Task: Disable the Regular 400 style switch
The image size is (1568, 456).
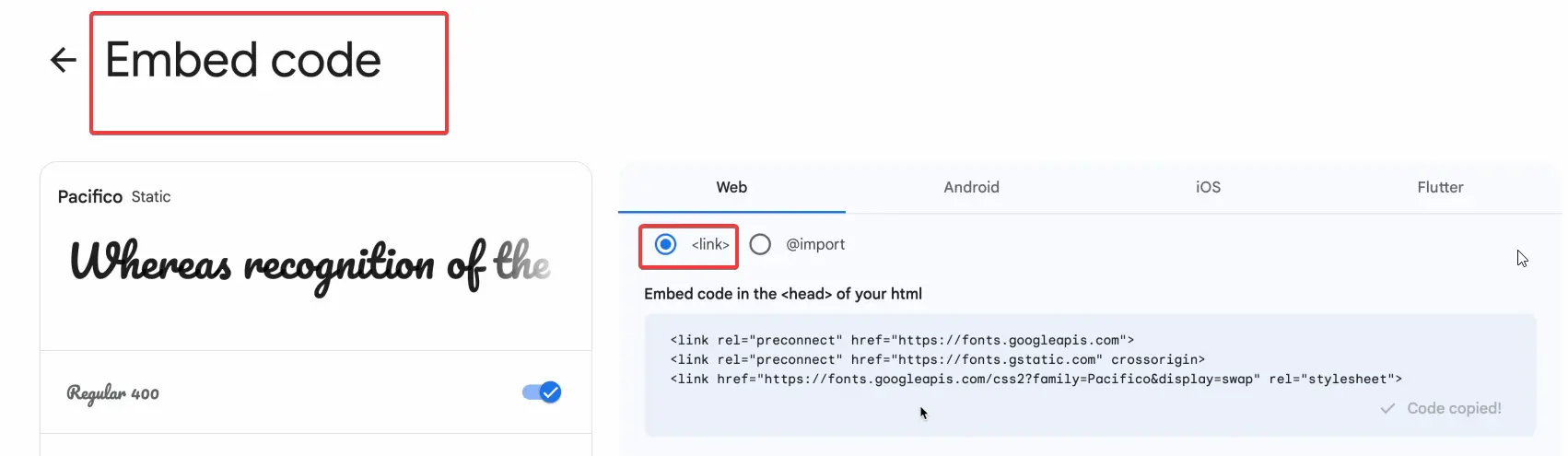Action: [x=542, y=392]
